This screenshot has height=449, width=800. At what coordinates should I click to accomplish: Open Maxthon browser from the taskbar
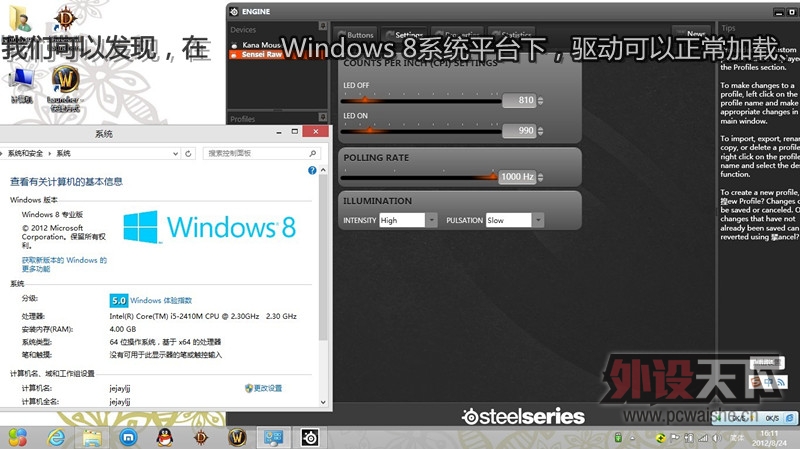point(128,438)
